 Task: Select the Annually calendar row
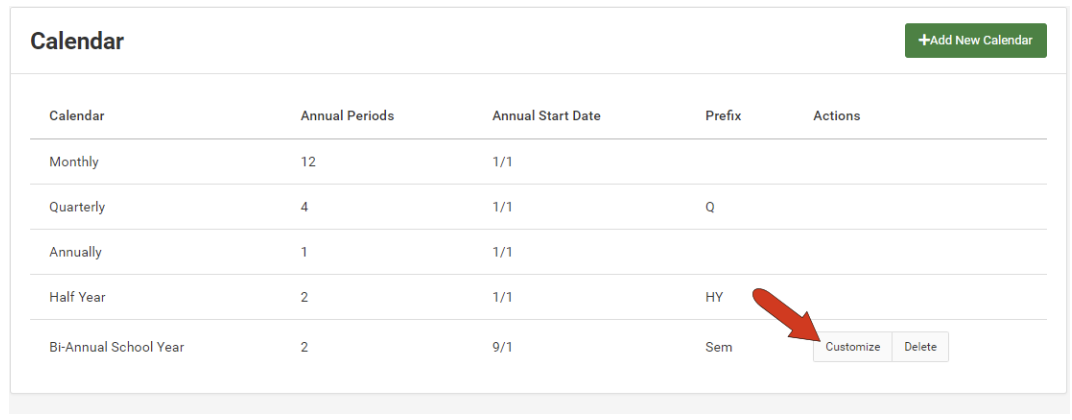(x=75, y=252)
